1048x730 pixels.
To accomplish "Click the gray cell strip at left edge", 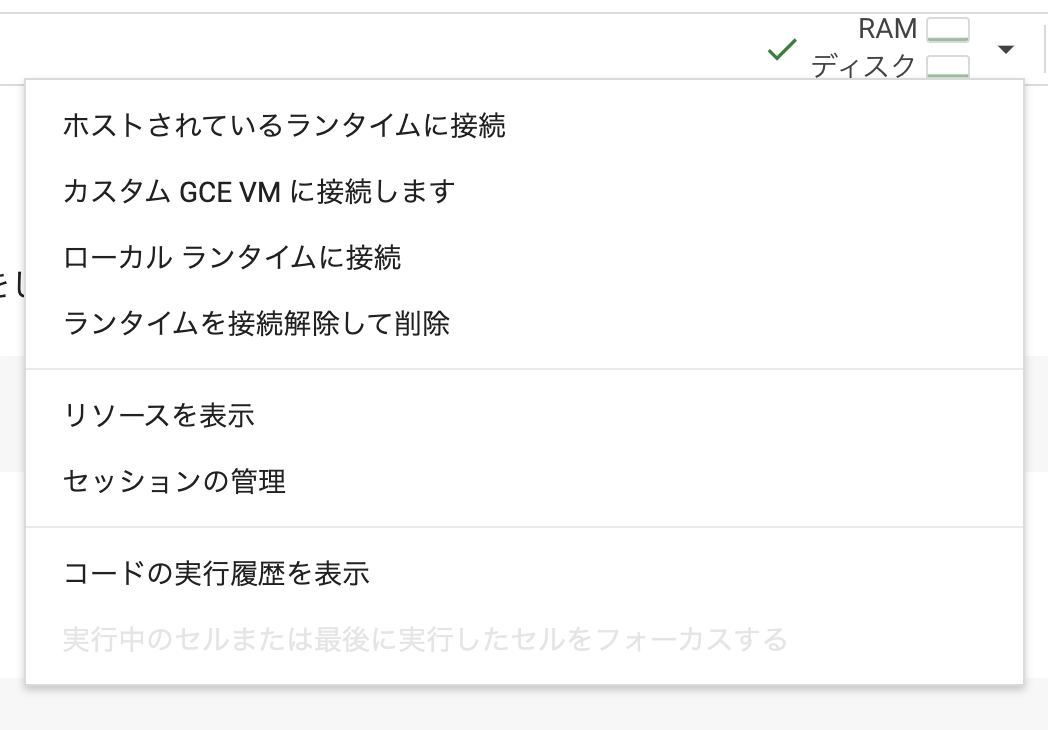I will point(12,414).
